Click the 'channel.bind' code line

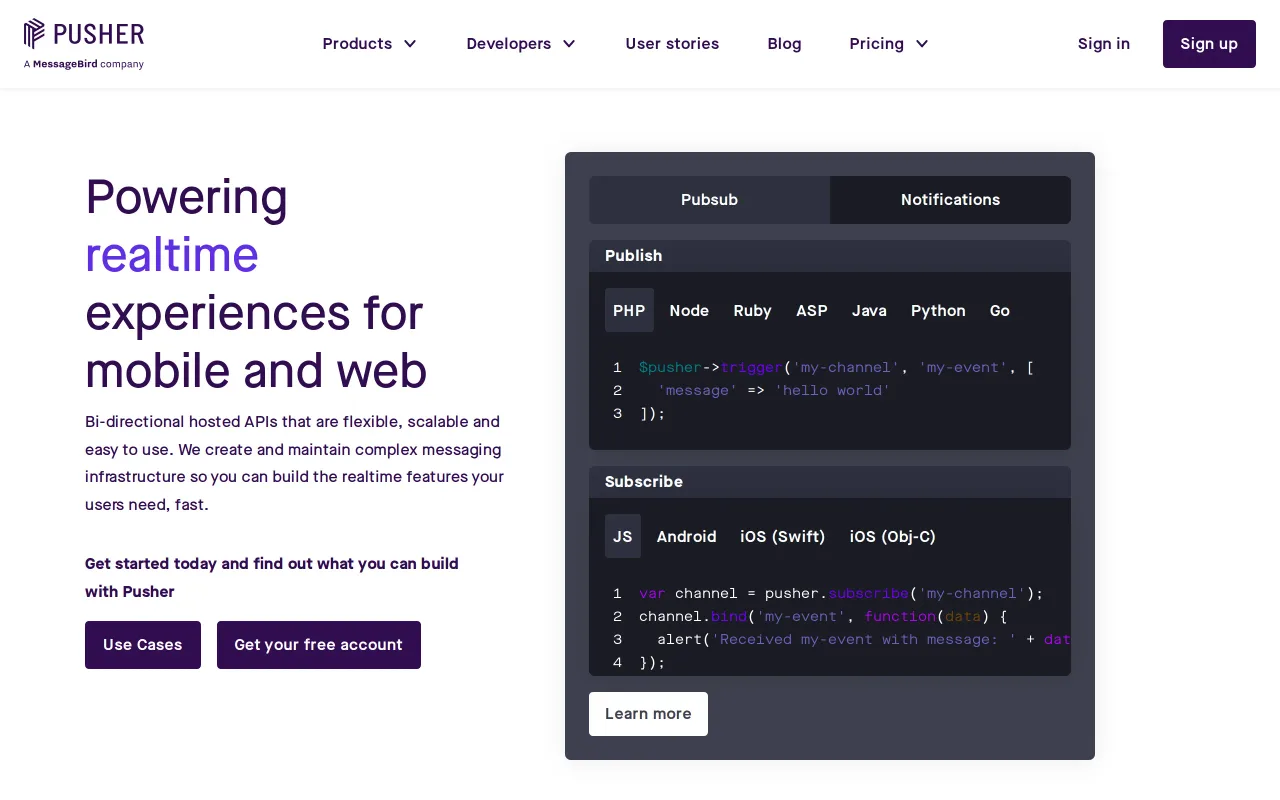(x=823, y=617)
